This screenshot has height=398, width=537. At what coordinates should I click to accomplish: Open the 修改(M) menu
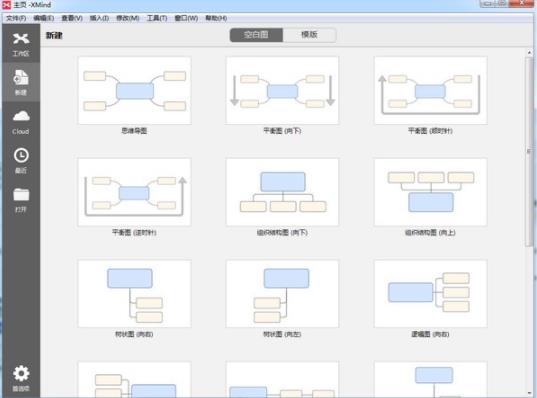click(x=128, y=18)
